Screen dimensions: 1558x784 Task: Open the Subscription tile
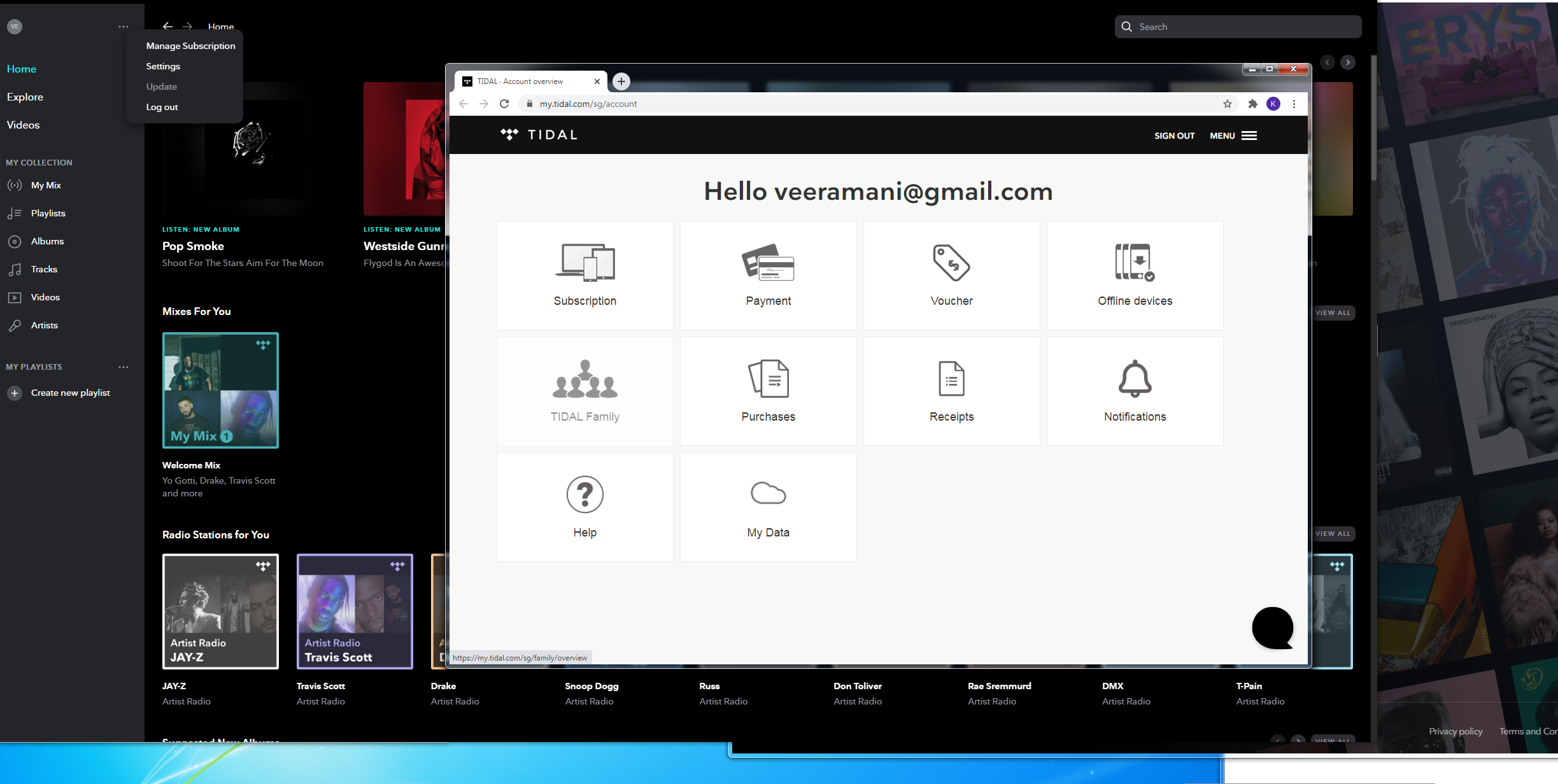coord(584,275)
